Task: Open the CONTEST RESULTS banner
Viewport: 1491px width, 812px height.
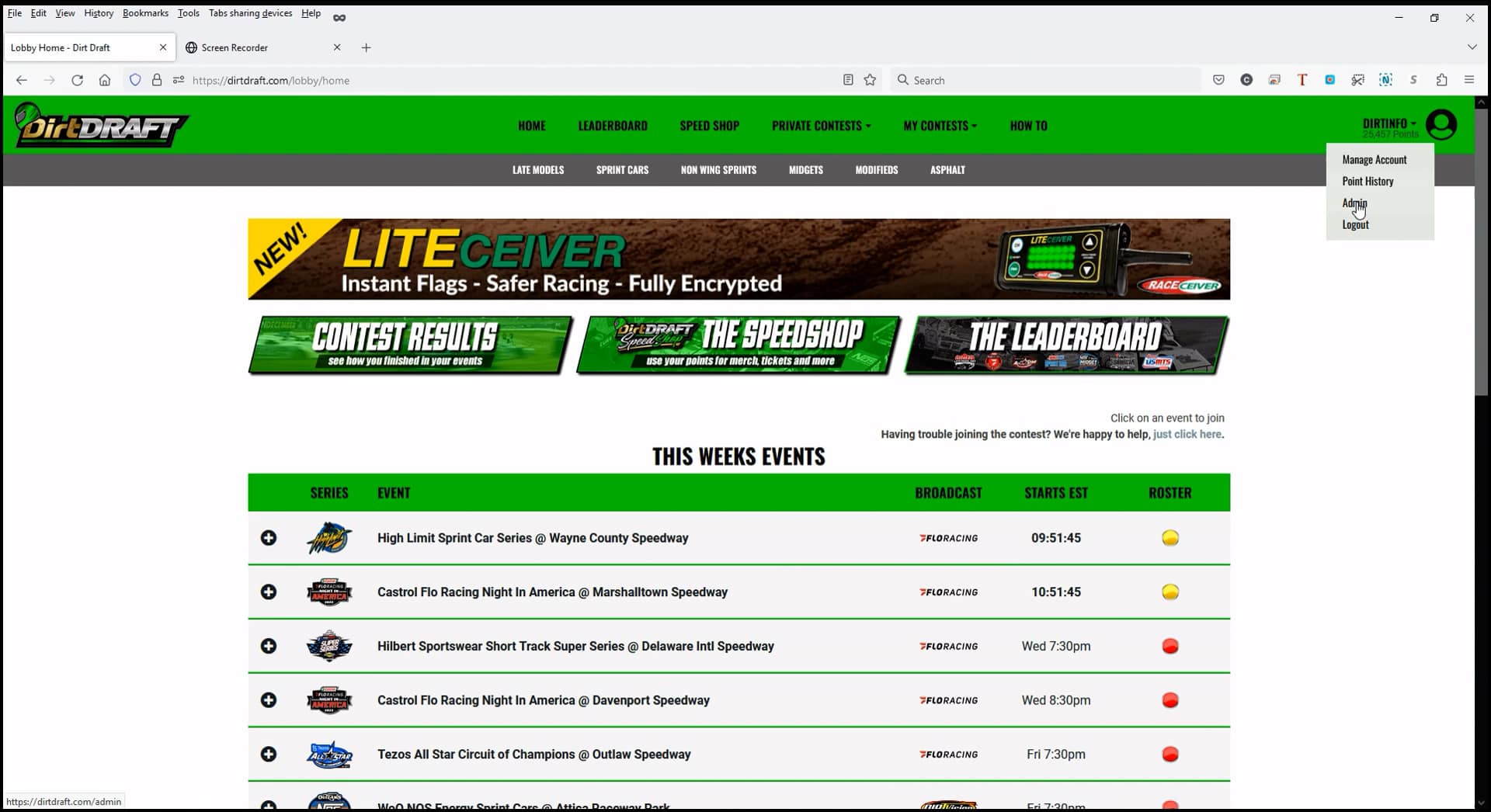Action: tap(409, 345)
